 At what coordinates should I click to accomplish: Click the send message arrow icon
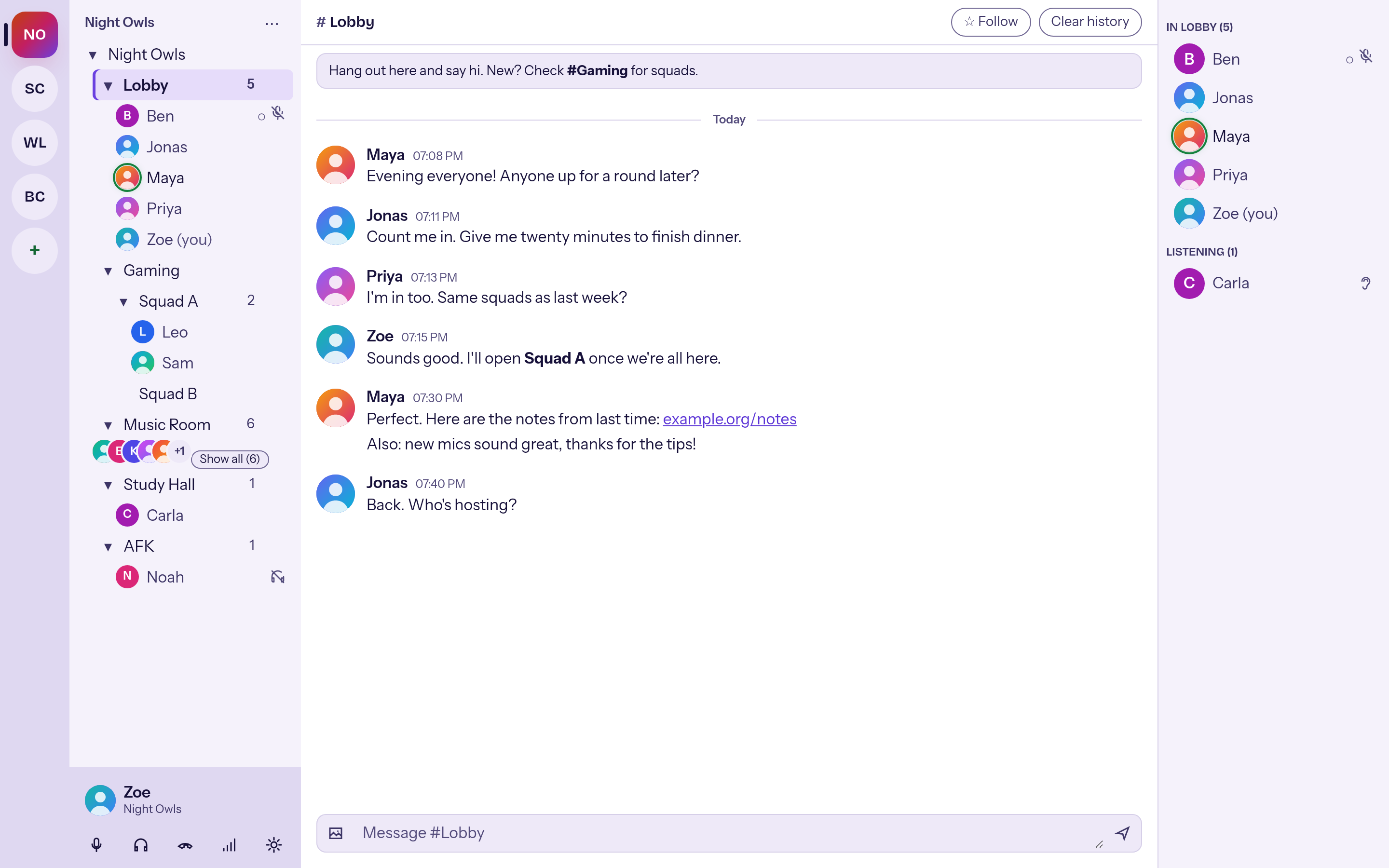(x=1122, y=833)
